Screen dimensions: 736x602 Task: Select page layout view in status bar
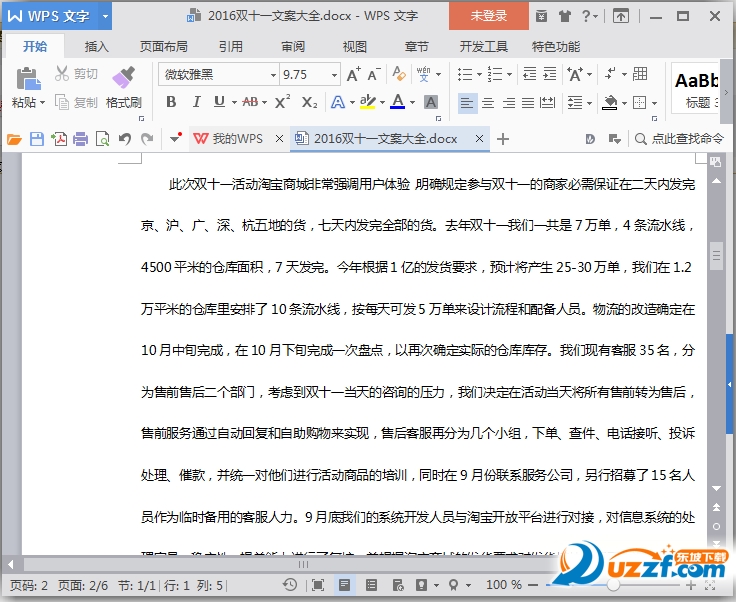tap(344, 585)
